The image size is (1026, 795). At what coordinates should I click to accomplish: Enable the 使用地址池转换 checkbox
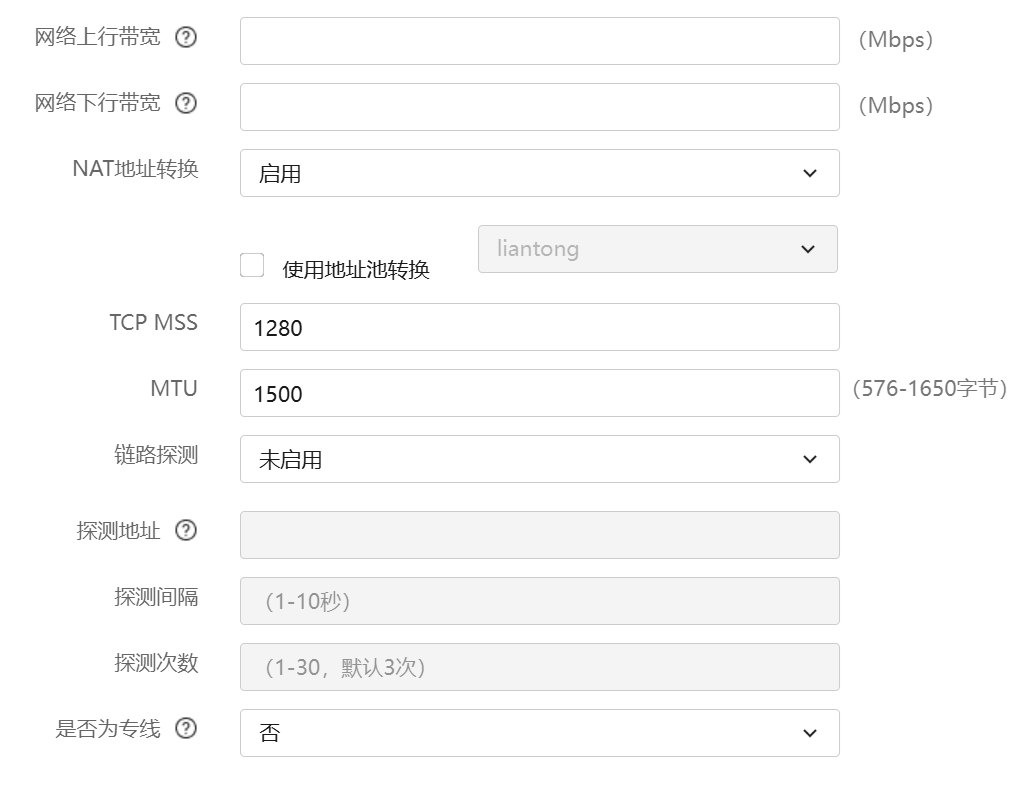tap(252, 265)
